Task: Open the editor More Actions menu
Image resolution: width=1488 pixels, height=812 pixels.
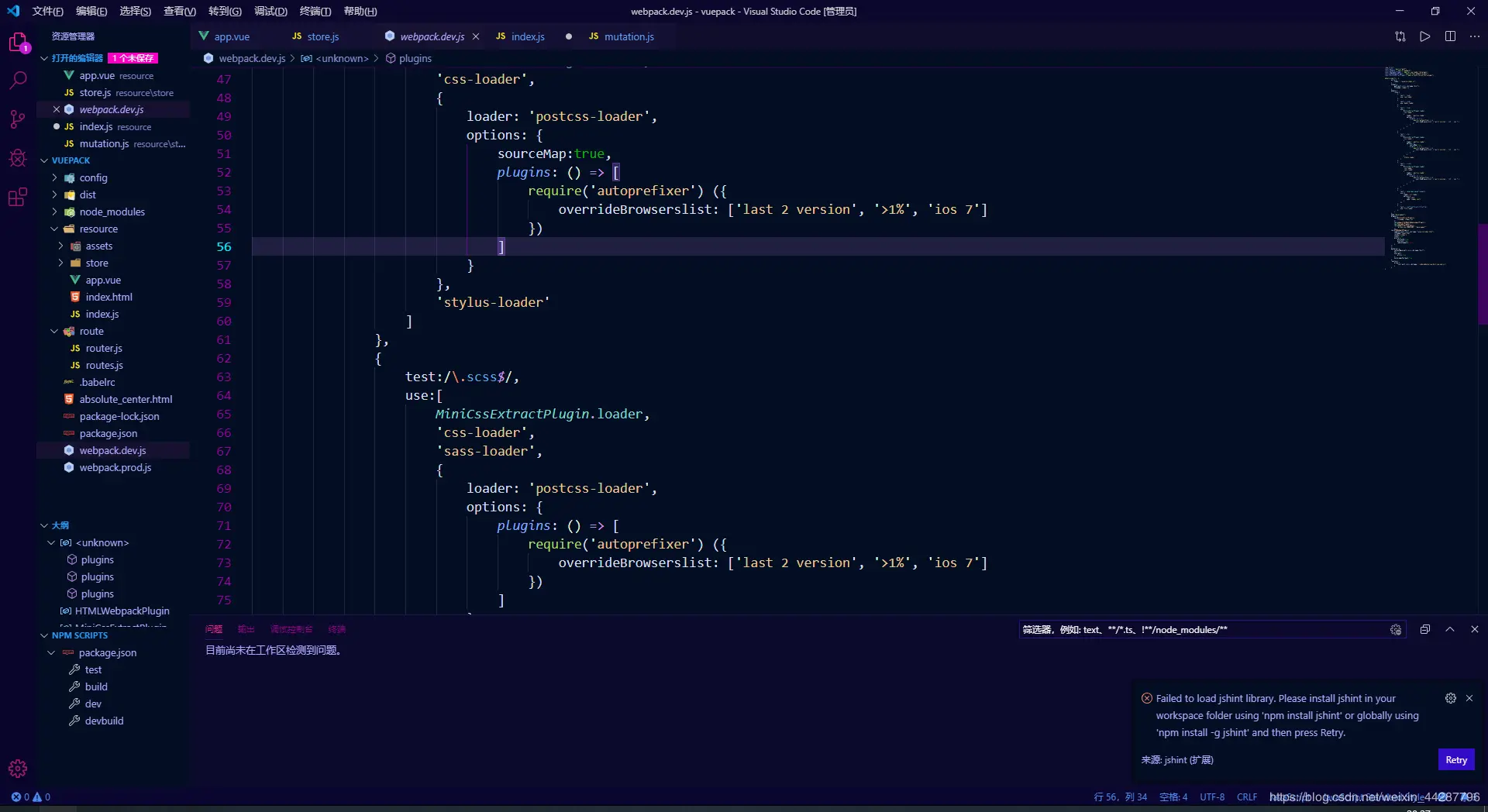Action: pos(1475,36)
